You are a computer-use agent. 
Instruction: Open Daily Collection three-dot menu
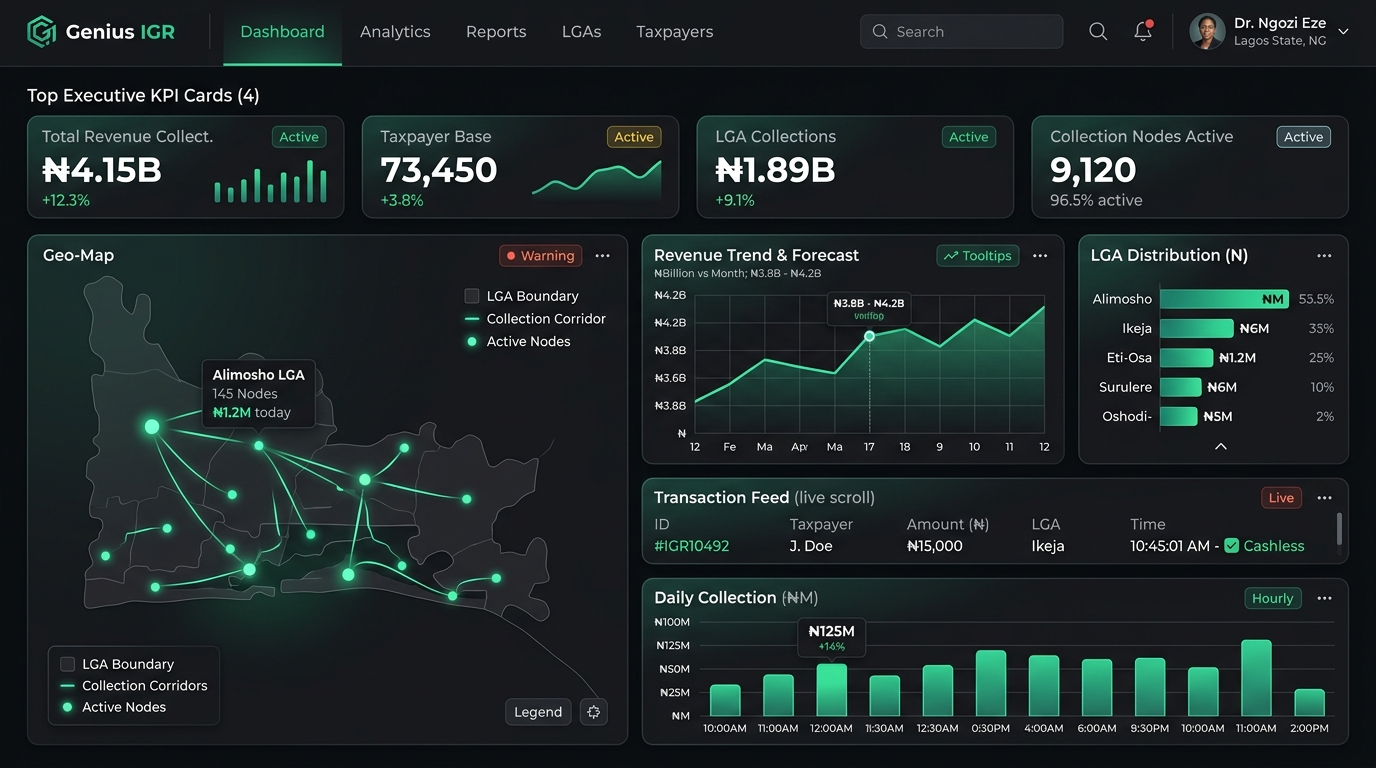pos(1324,598)
